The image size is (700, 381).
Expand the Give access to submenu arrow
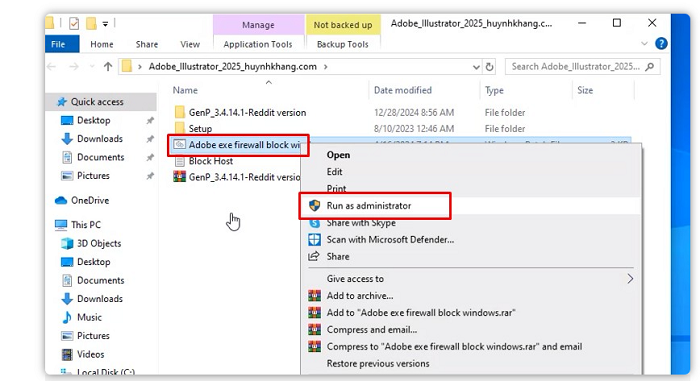pos(630,279)
